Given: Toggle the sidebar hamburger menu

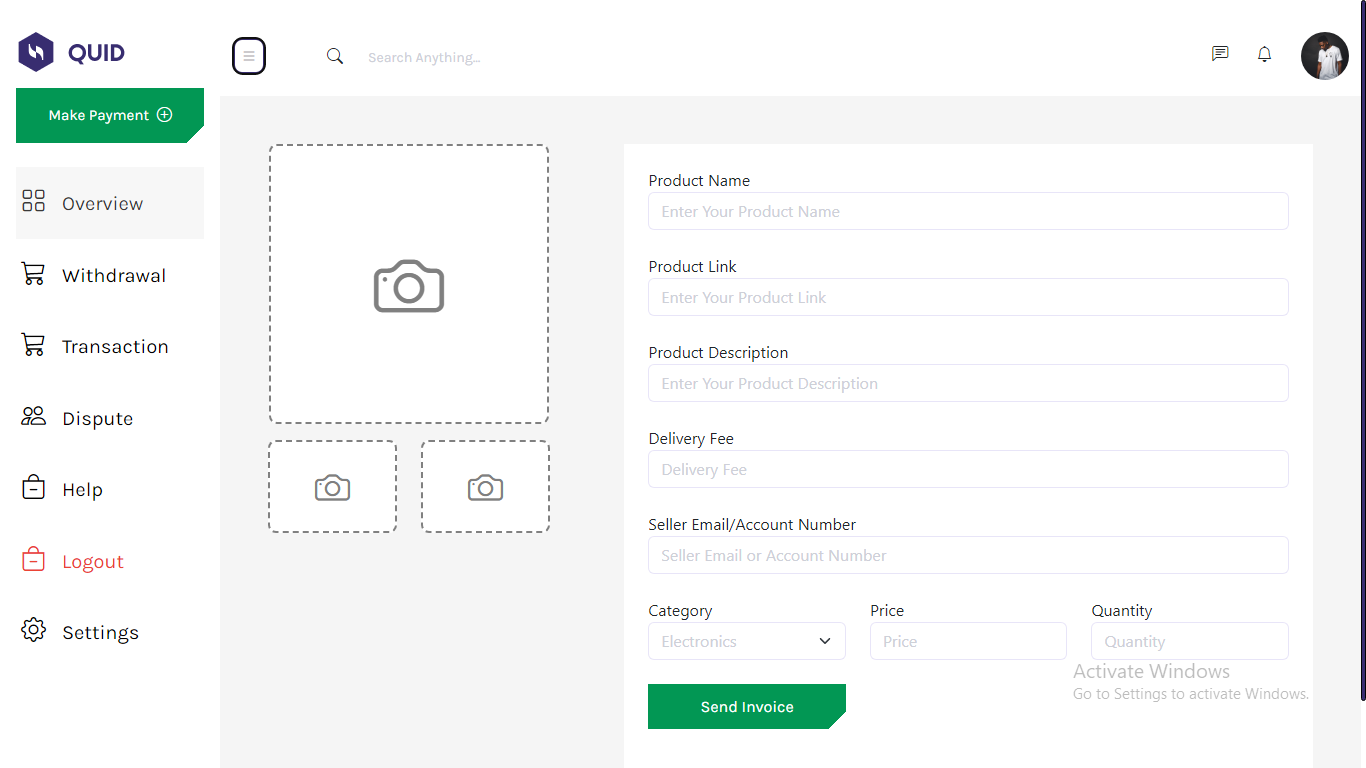Looking at the screenshot, I should tap(249, 56).
